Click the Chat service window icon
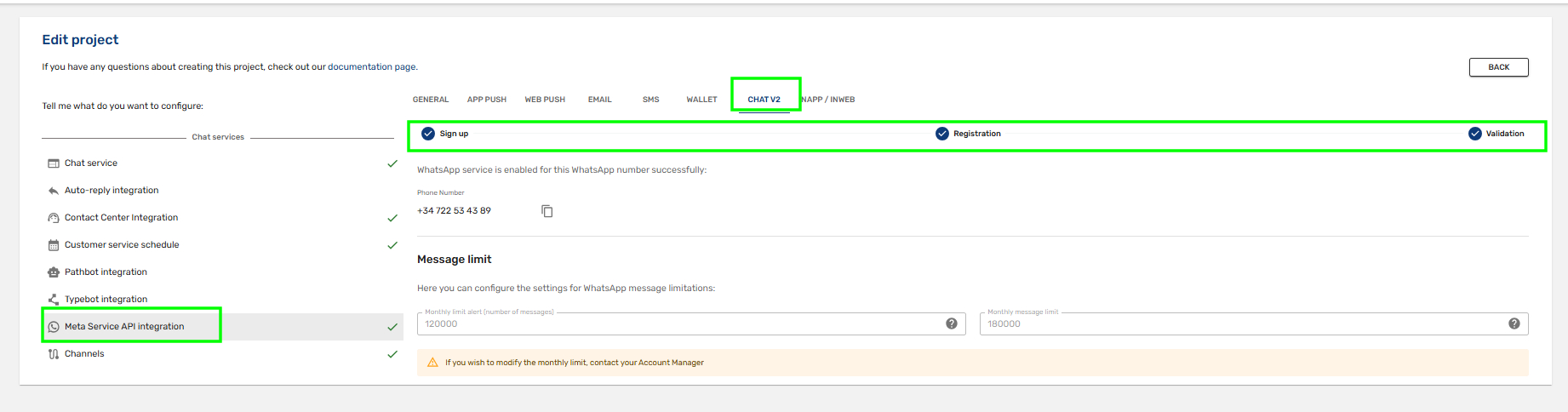The height and width of the screenshot is (412, 1568). coord(54,163)
